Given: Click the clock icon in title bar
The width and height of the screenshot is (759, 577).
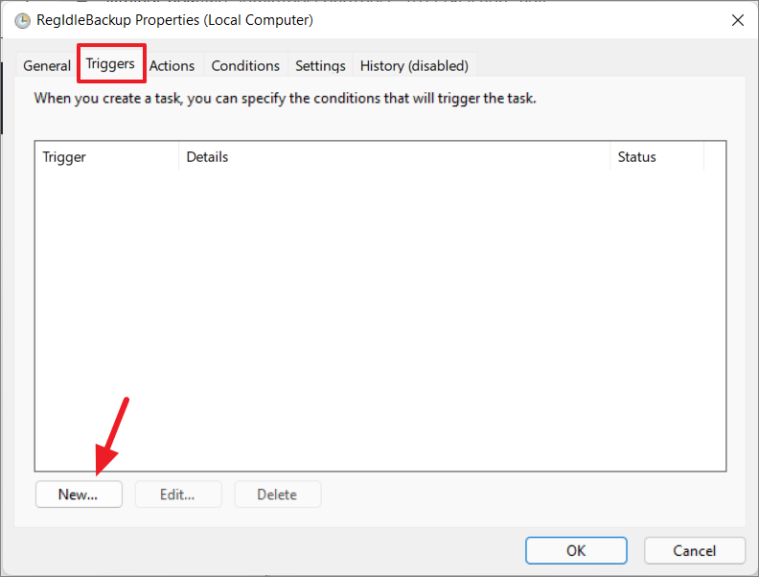Looking at the screenshot, I should [x=22, y=21].
